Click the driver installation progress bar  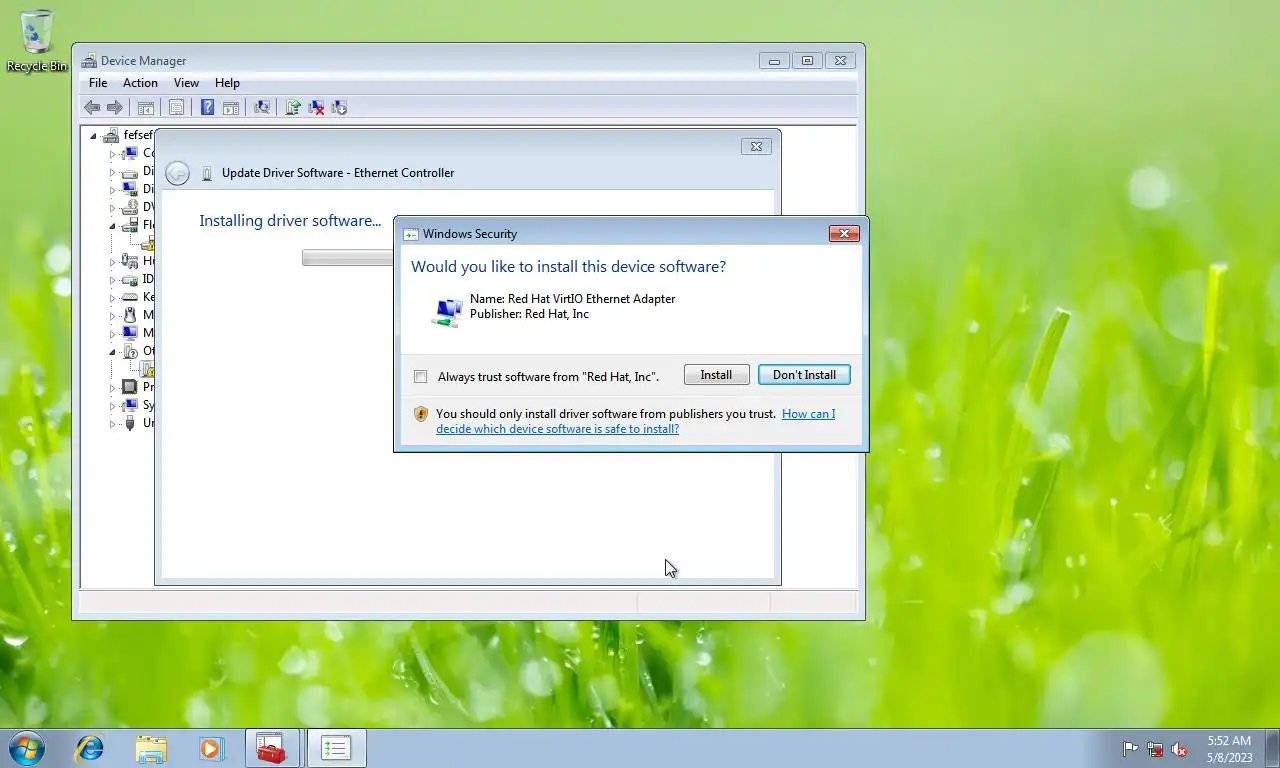point(348,258)
